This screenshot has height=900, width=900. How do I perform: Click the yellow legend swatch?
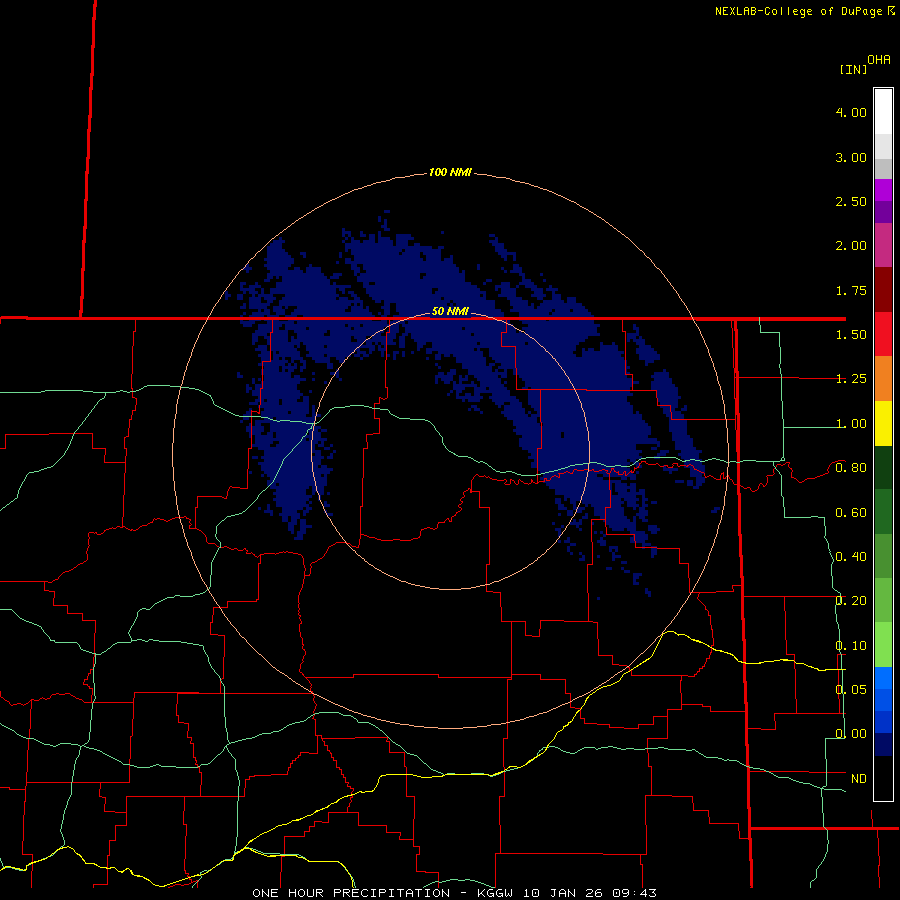coord(883,423)
